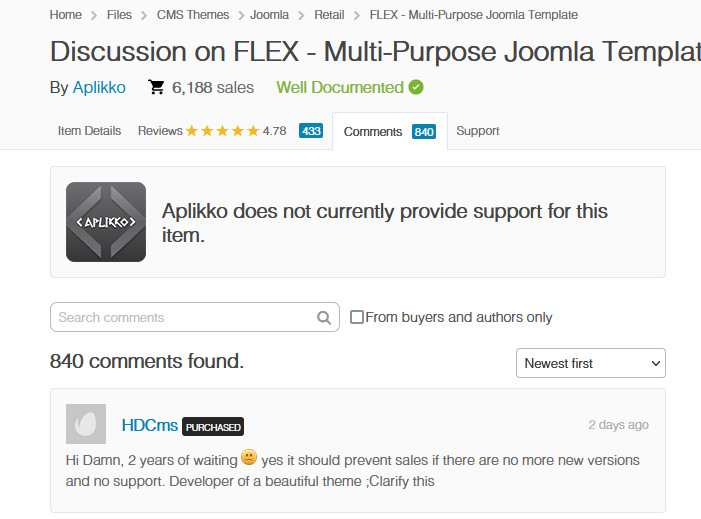Click the Well Documented green checkmark icon

tap(416, 88)
